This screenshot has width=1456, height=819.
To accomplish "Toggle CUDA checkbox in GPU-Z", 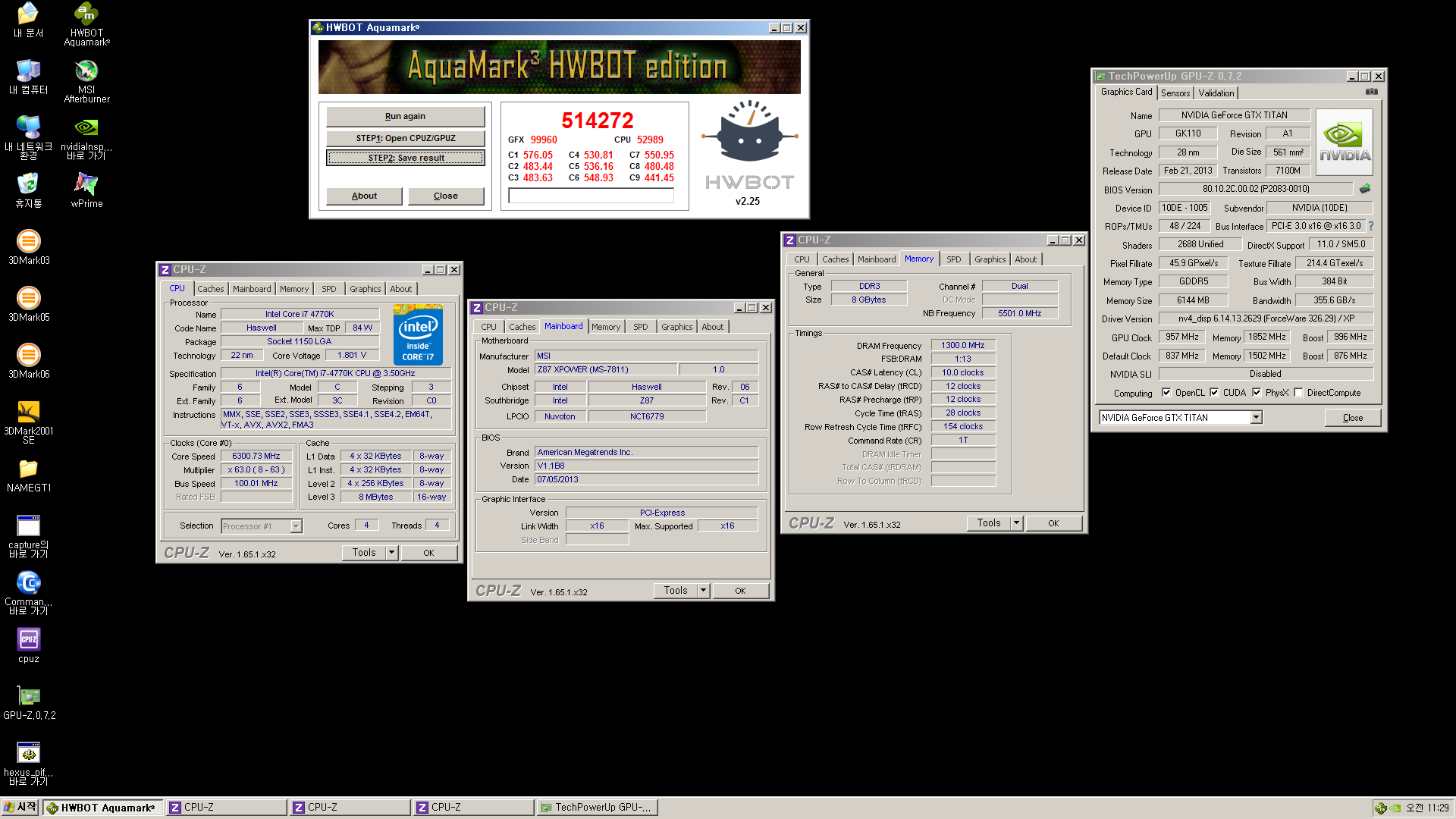I will pyautogui.click(x=1214, y=393).
